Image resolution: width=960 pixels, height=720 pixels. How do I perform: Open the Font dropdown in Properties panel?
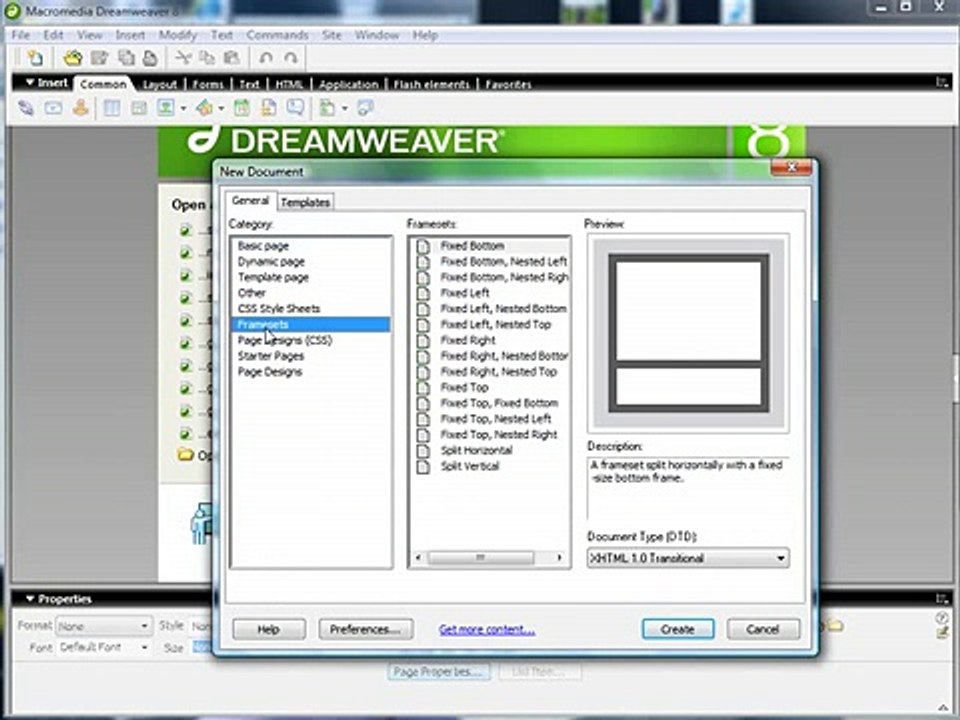pyautogui.click(x=103, y=647)
